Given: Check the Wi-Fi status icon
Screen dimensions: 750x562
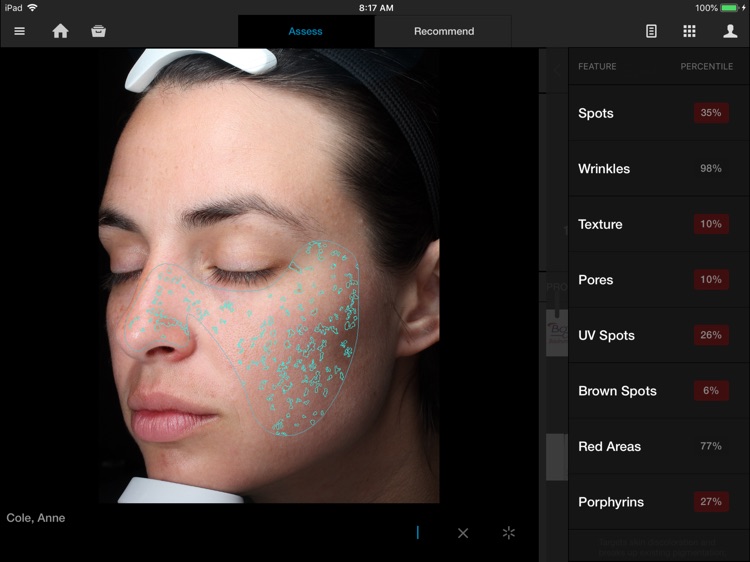Looking at the screenshot, I should (x=33, y=8).
